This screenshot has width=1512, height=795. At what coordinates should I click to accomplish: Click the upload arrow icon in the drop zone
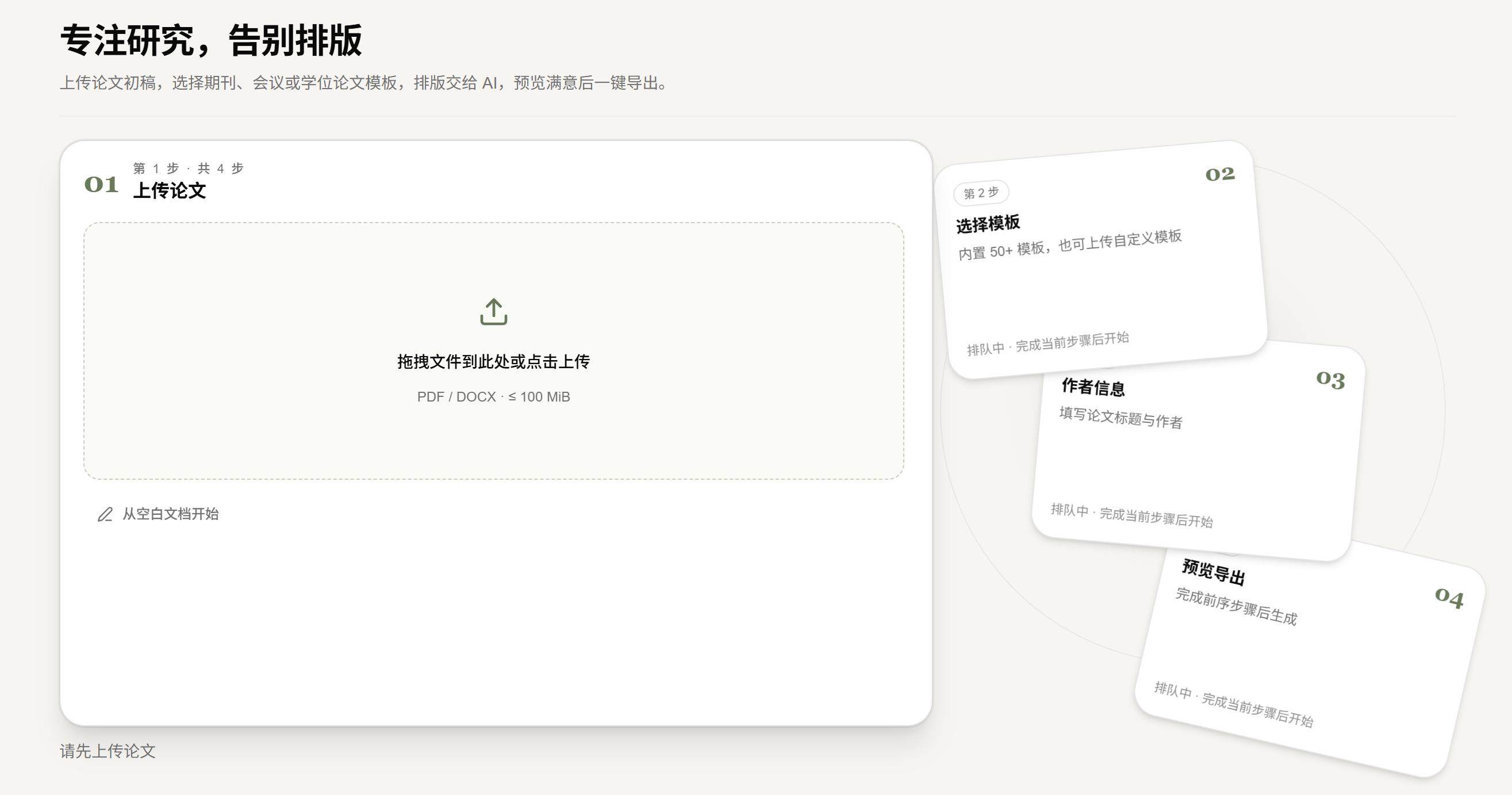494,312
